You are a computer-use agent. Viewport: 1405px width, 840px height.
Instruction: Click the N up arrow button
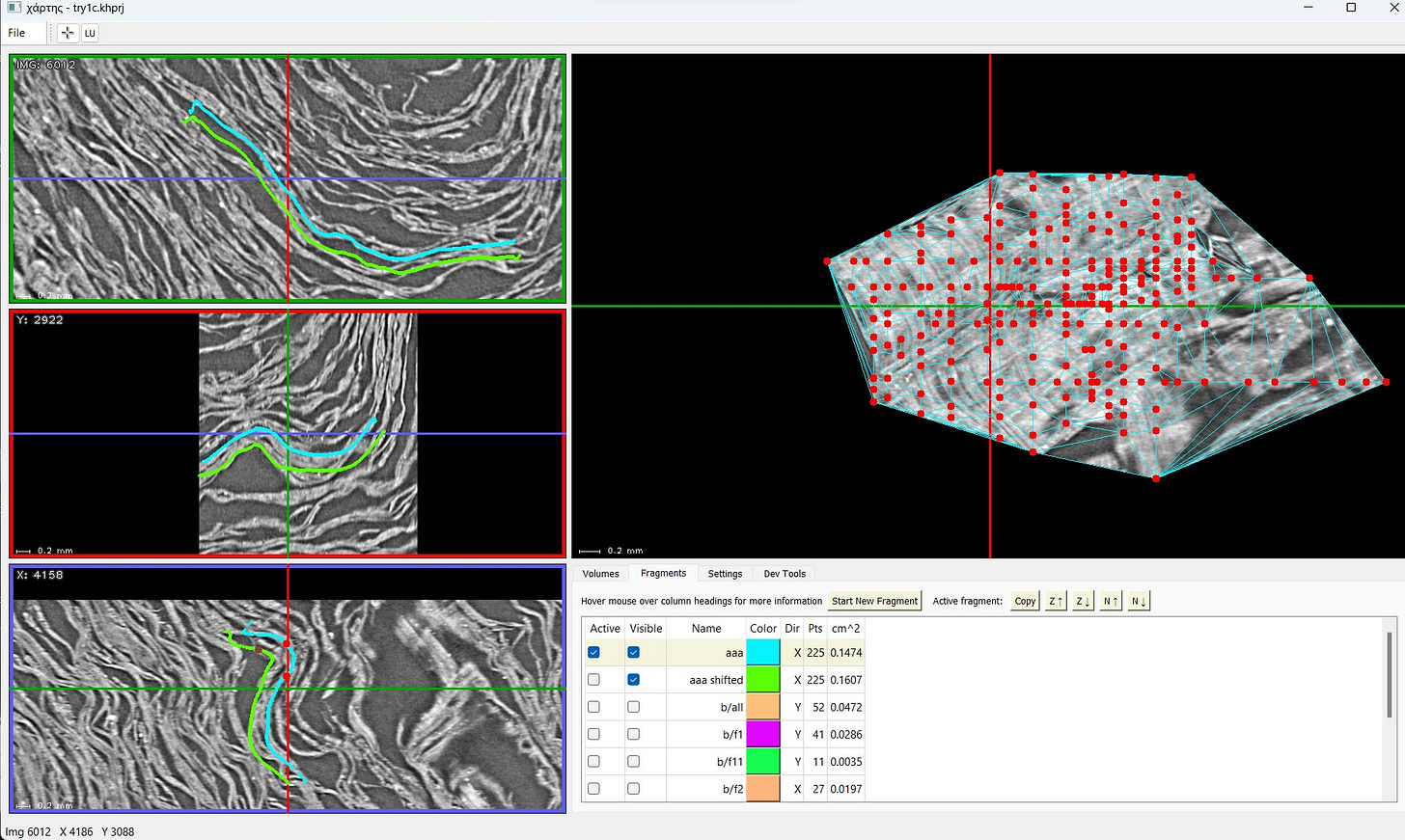(1111, 601)
